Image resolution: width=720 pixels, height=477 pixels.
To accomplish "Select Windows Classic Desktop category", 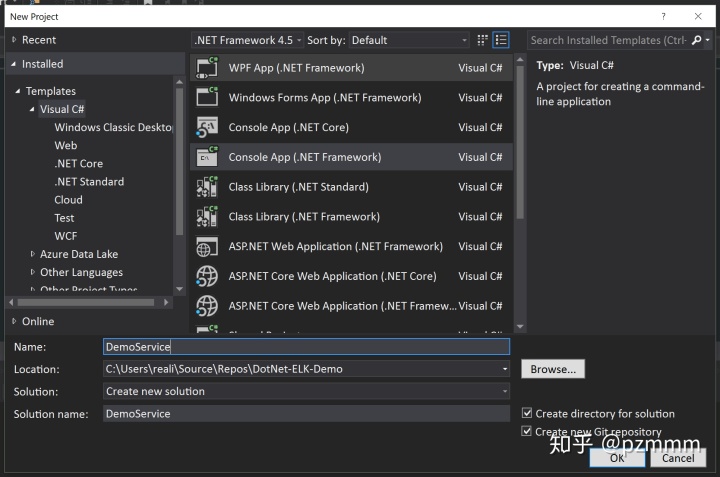I will pos(113,127).
